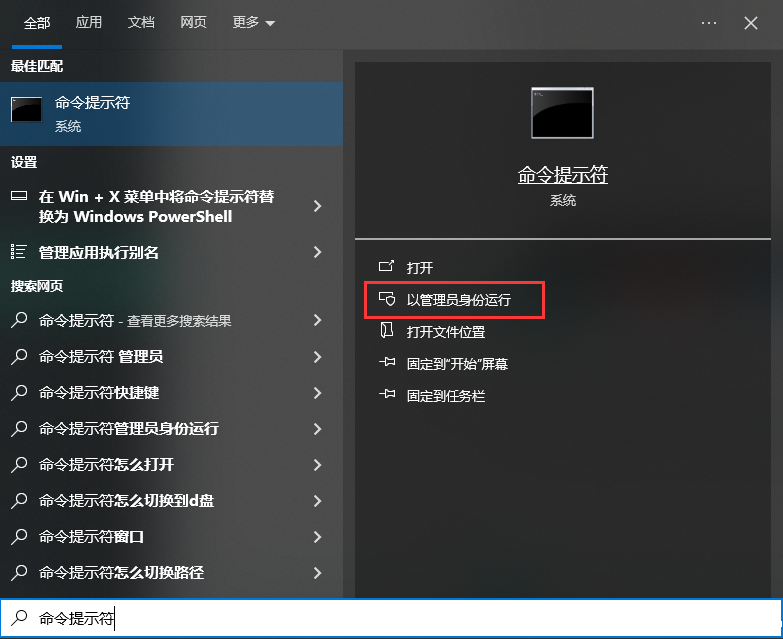Expand arrow for 命令提示符快捷键
The image size is (783, 639).
[318, 392]
